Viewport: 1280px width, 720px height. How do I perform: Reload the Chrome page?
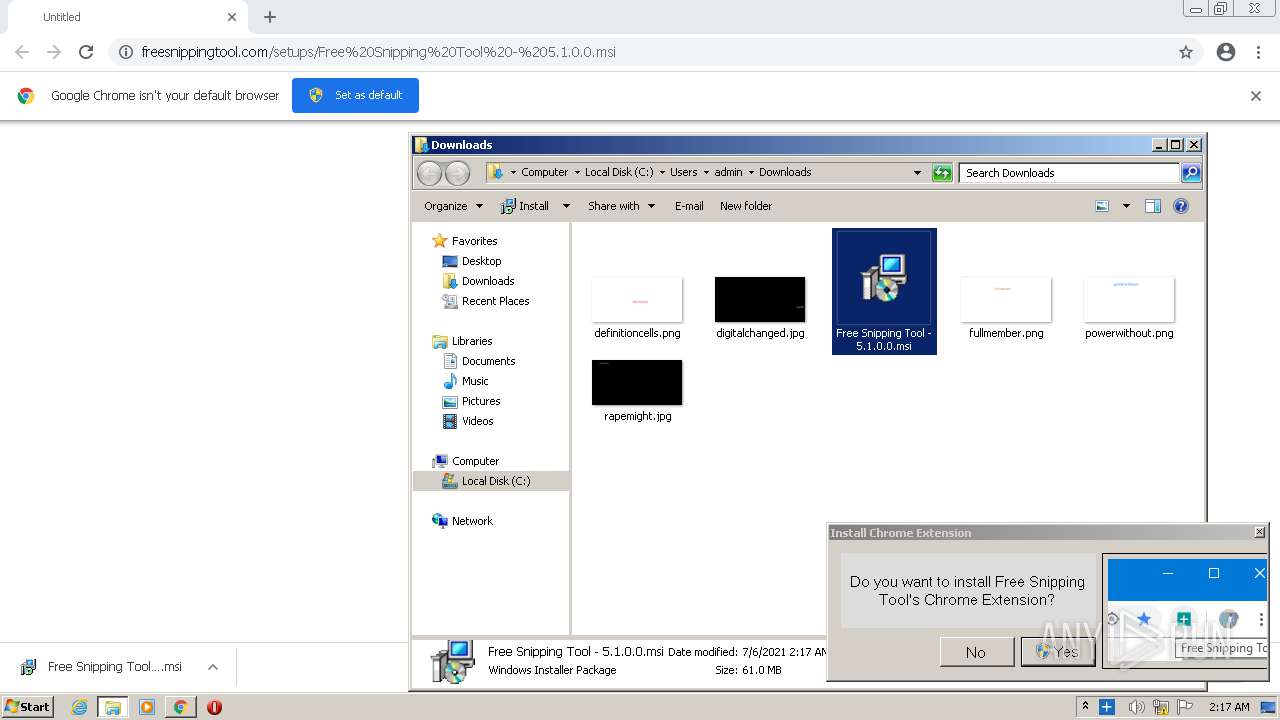coord(86,52)
